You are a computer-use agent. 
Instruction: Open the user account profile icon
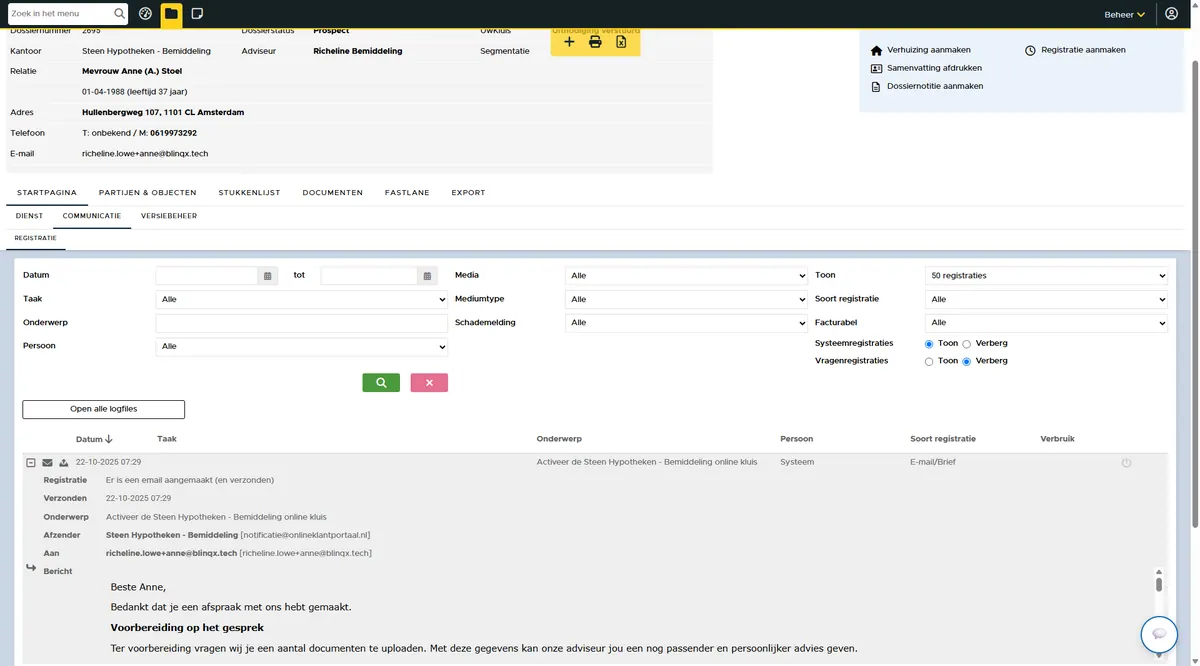tap(1172, 14)
